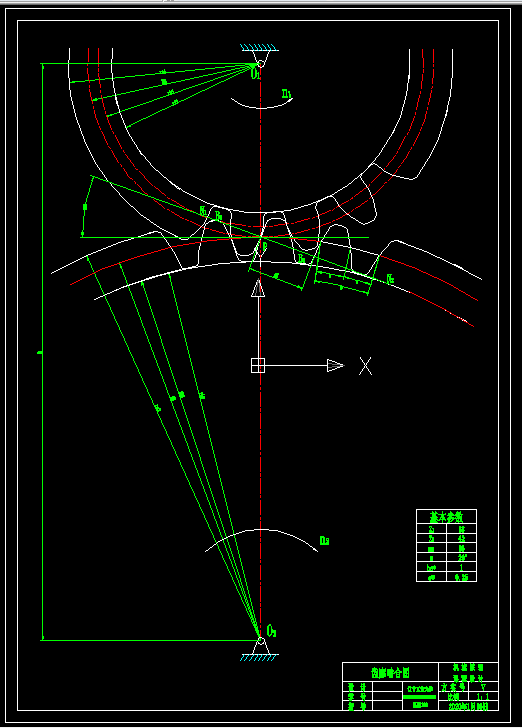Click the '42' value cell

pos(462,538)
